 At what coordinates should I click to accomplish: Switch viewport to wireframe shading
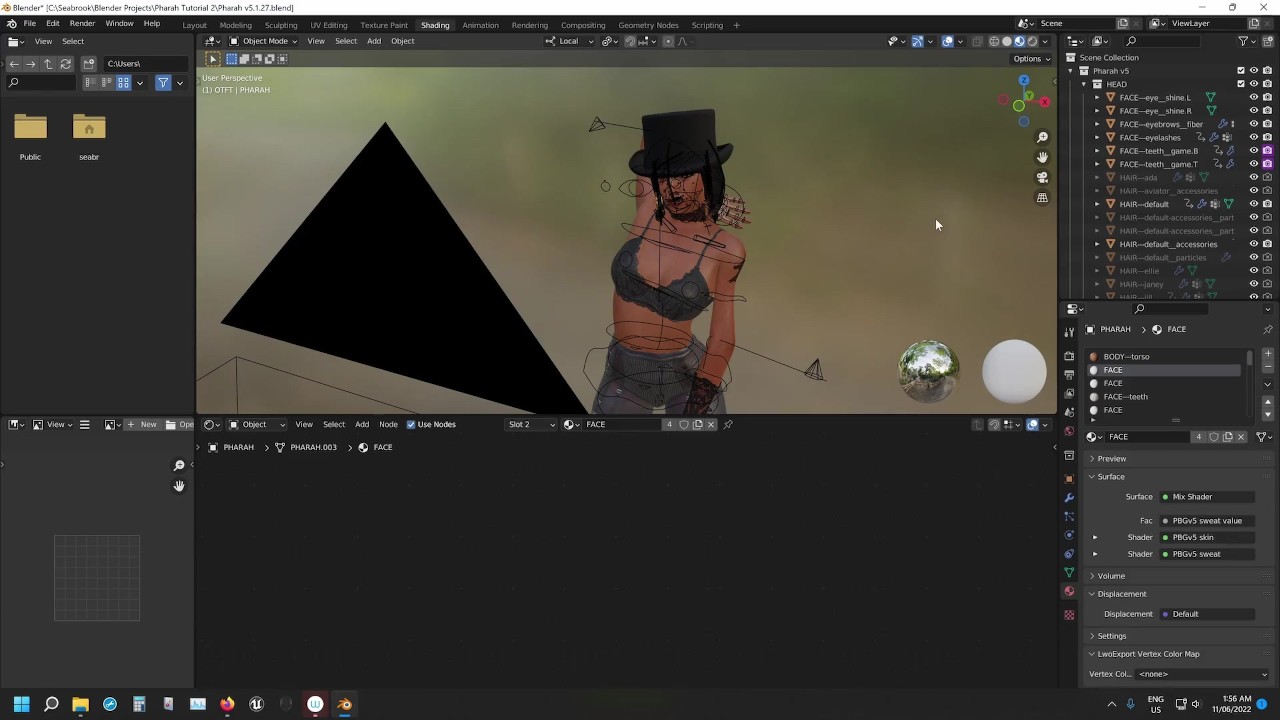994,41
